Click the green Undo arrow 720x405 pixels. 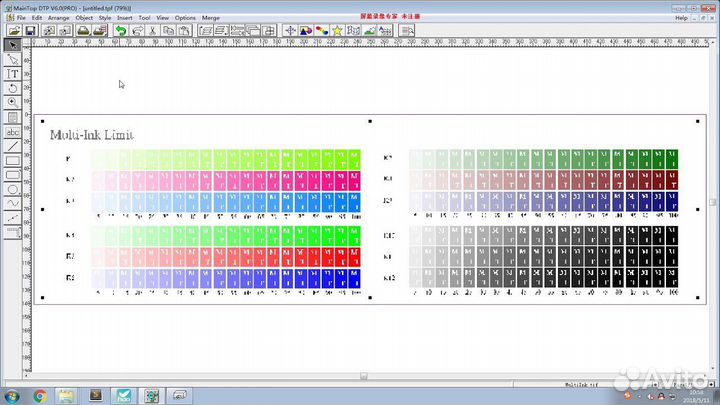coord(120,31)
